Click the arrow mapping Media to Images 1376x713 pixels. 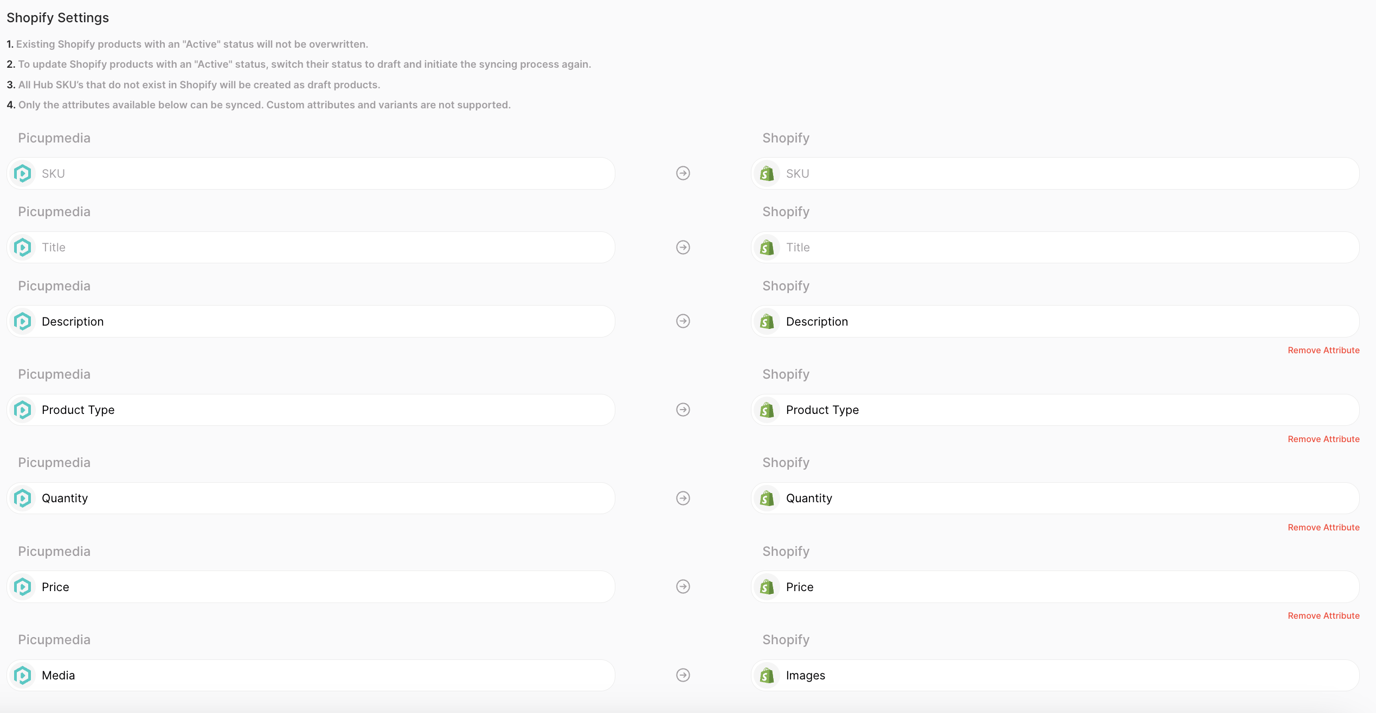[683, 675]
